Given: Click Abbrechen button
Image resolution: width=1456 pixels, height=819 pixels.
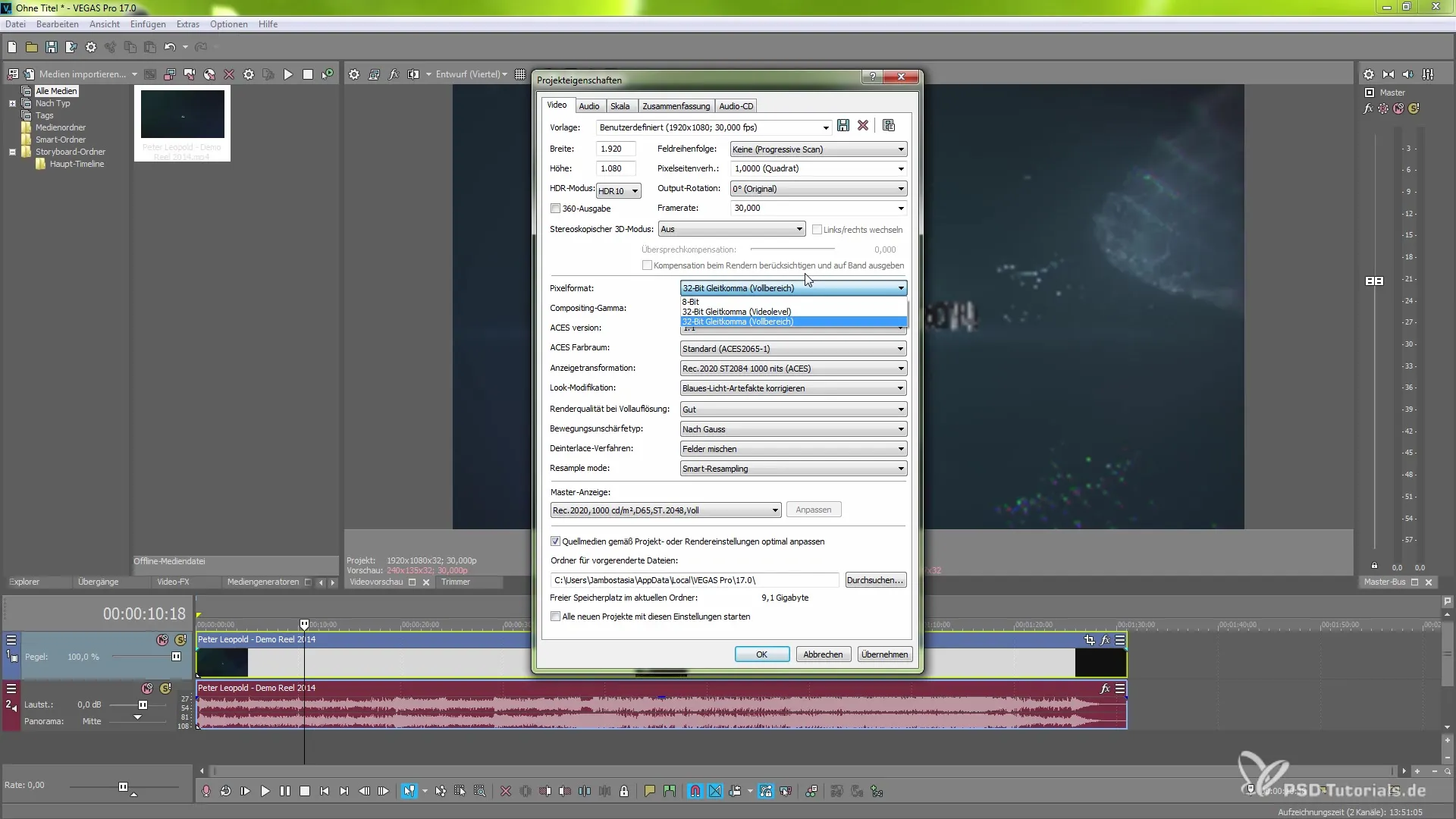Looking at the screenshot, I should (x=823, y=654).
